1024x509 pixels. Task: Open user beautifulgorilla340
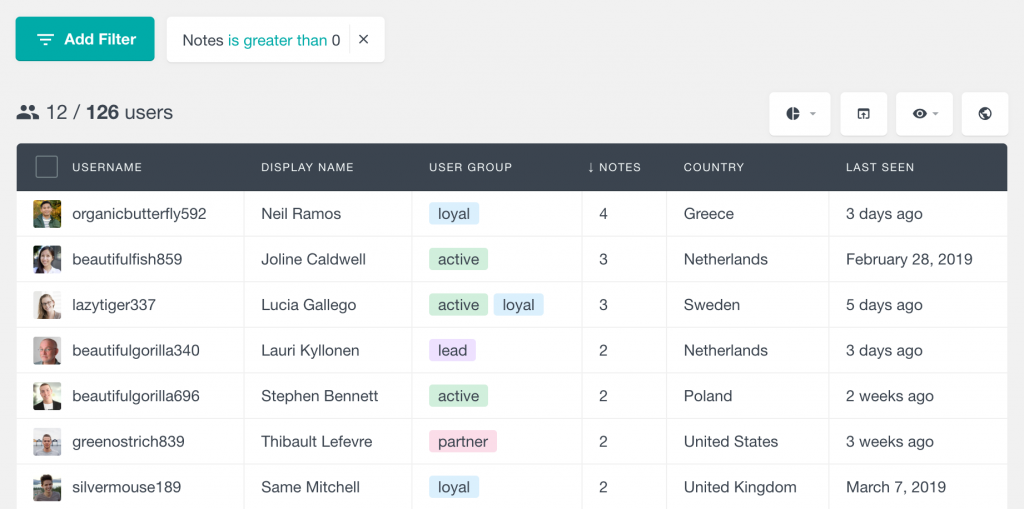click(136, 351)
